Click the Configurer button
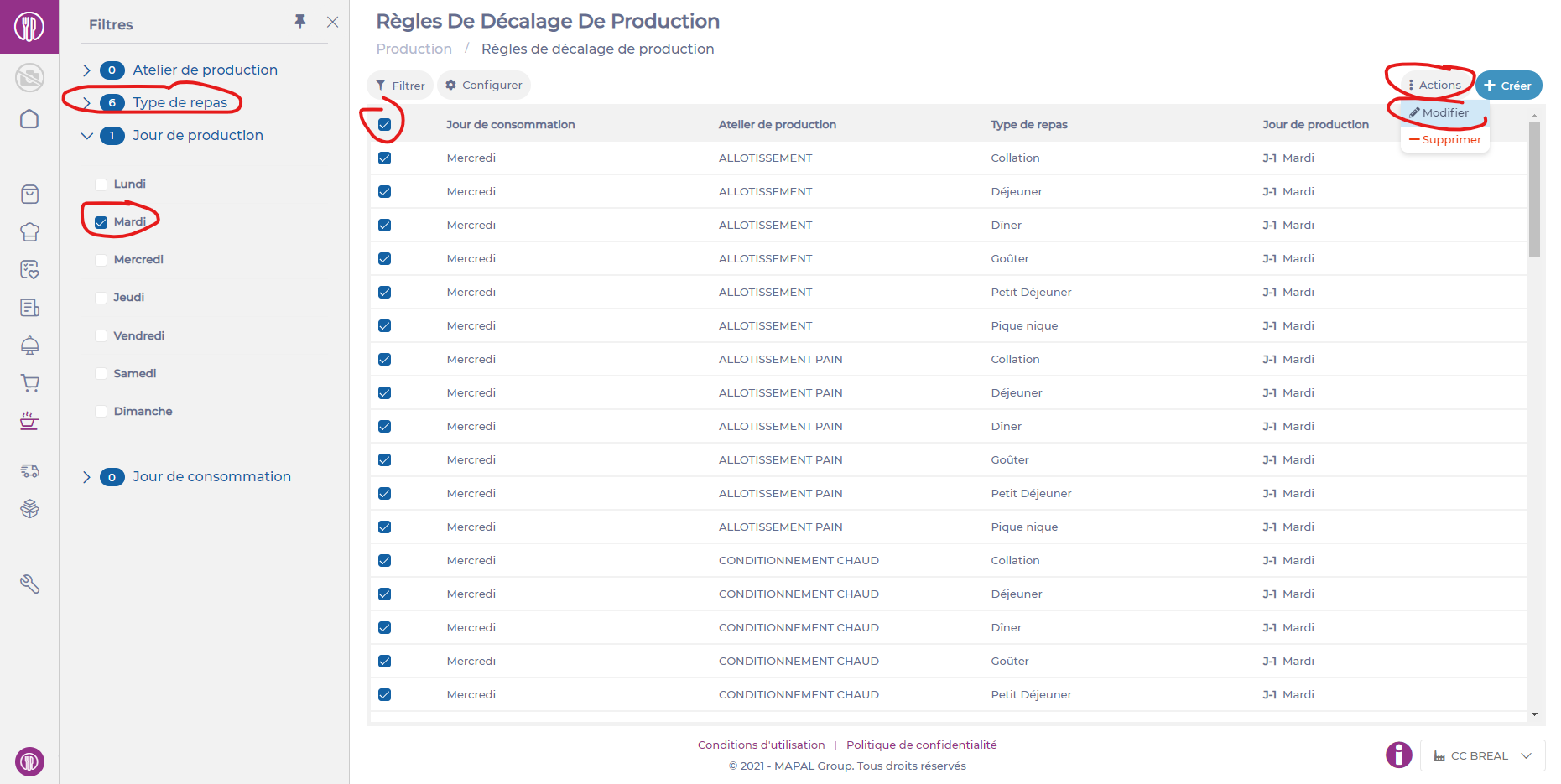 [484, 85]
